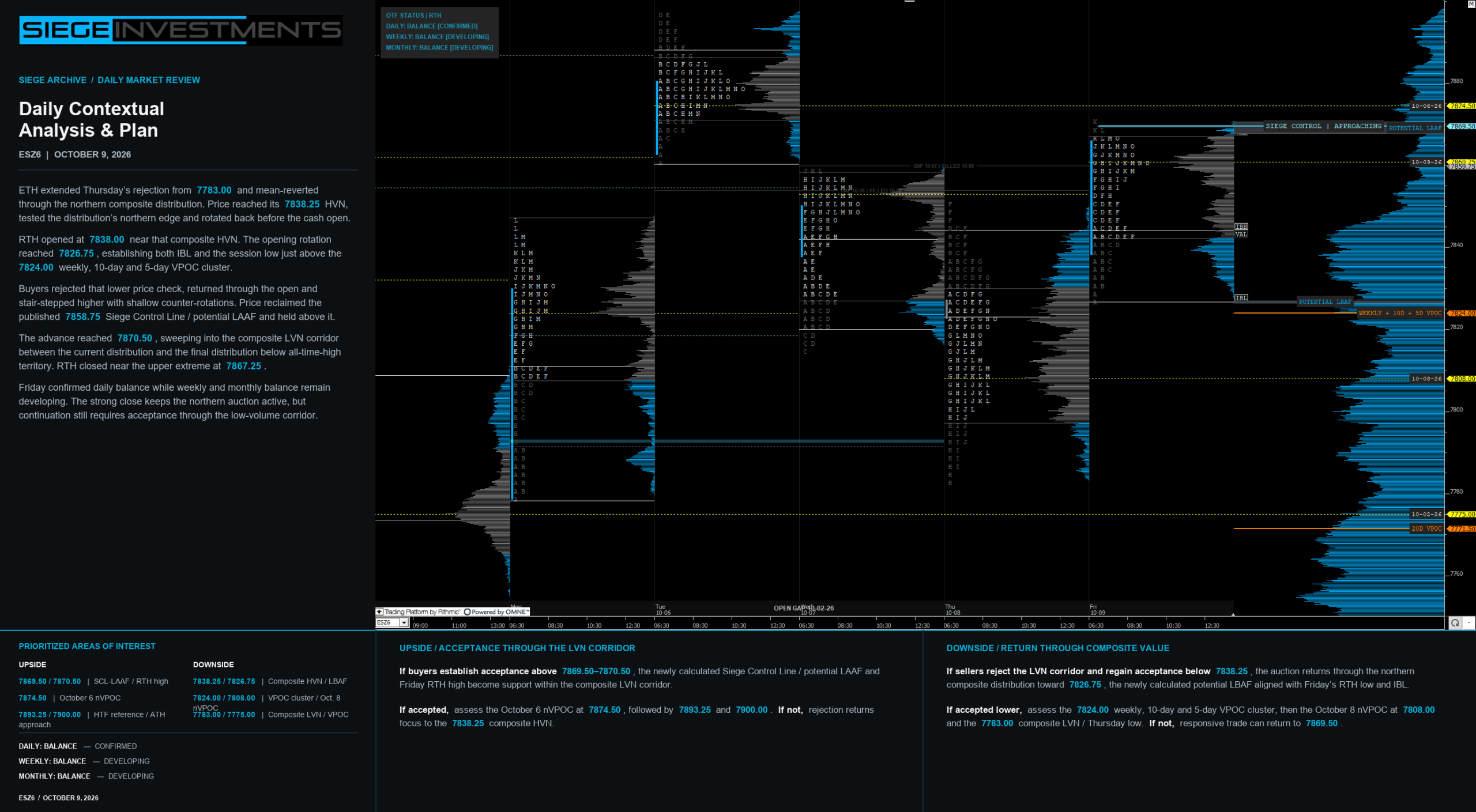
Task: Select the POTENTIAL LBAF chart label
Action: [1325, 302]
